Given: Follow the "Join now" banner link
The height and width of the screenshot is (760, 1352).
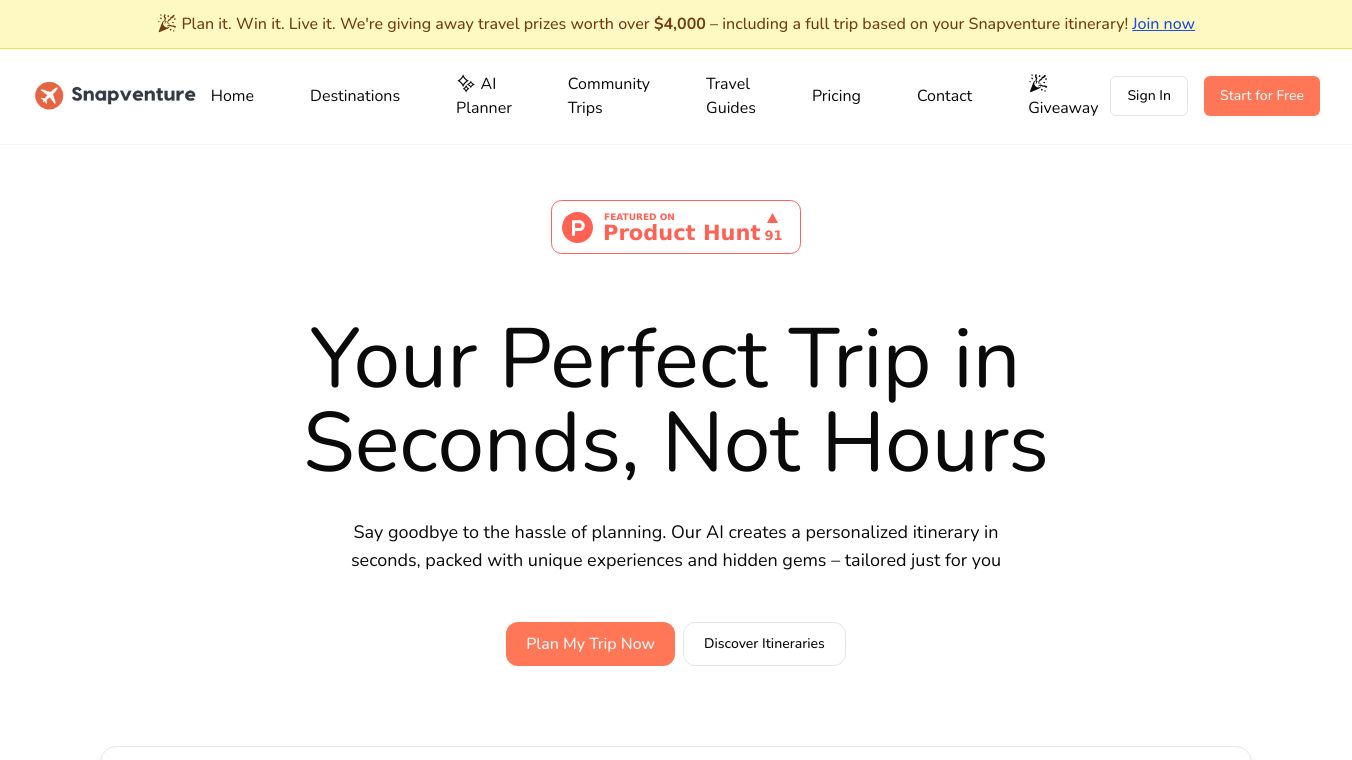Looking at the screenshot, I should point(1163,24).
